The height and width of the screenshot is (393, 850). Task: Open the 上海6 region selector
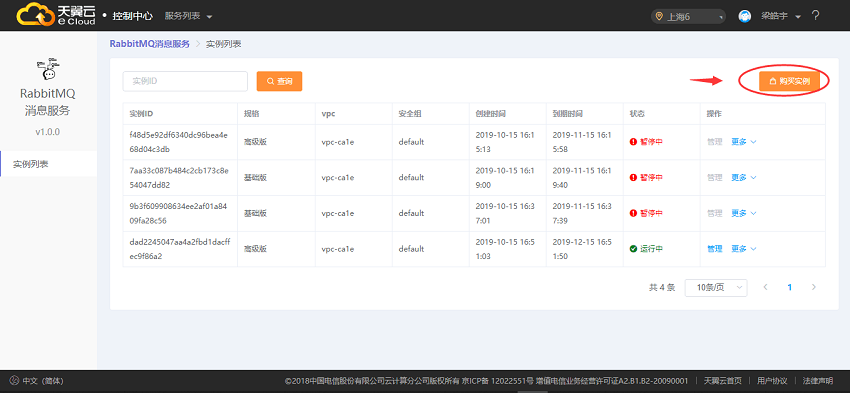pos(688,16)
